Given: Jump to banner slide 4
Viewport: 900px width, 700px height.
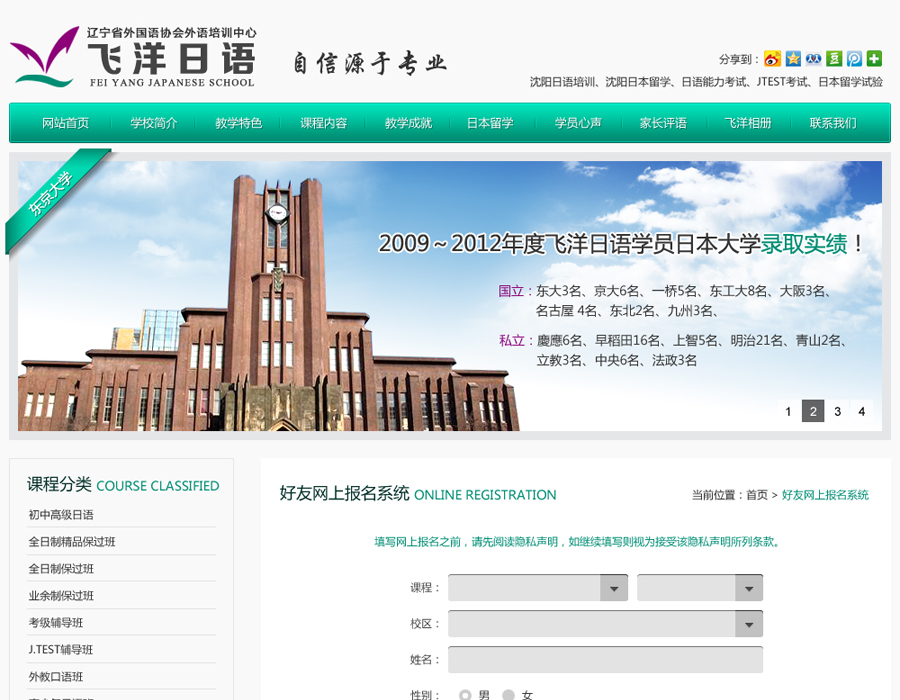Looking at the screenshot, I should [861, 411].
